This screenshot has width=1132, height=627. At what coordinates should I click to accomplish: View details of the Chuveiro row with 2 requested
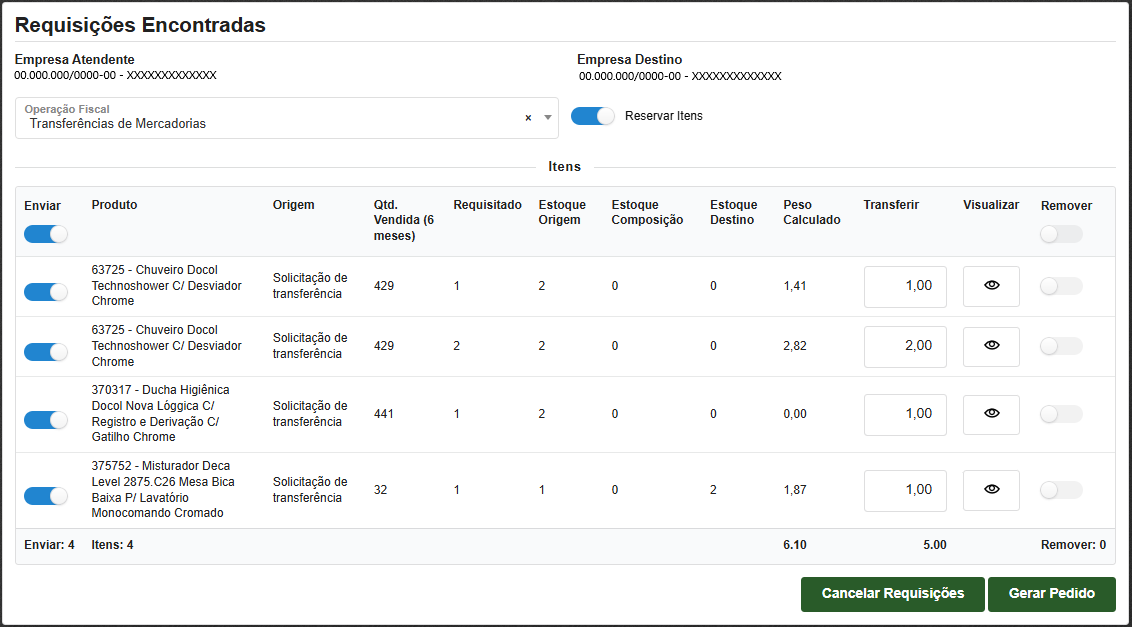click(991, 346)
